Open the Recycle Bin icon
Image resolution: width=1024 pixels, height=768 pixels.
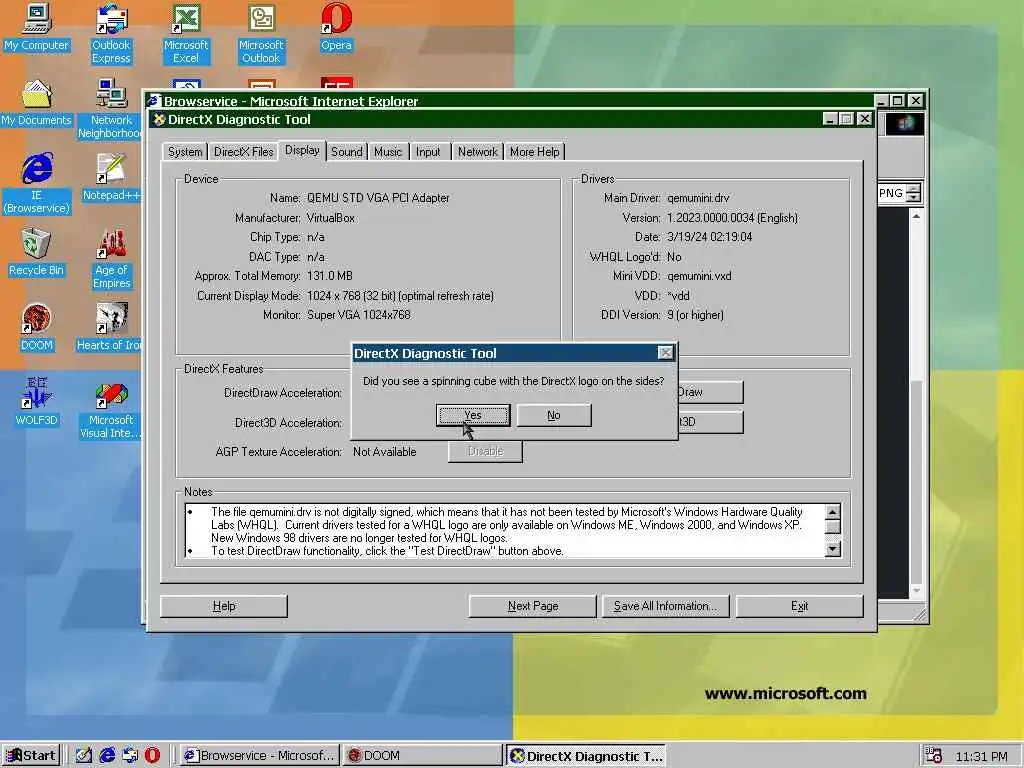click(37, 253)
